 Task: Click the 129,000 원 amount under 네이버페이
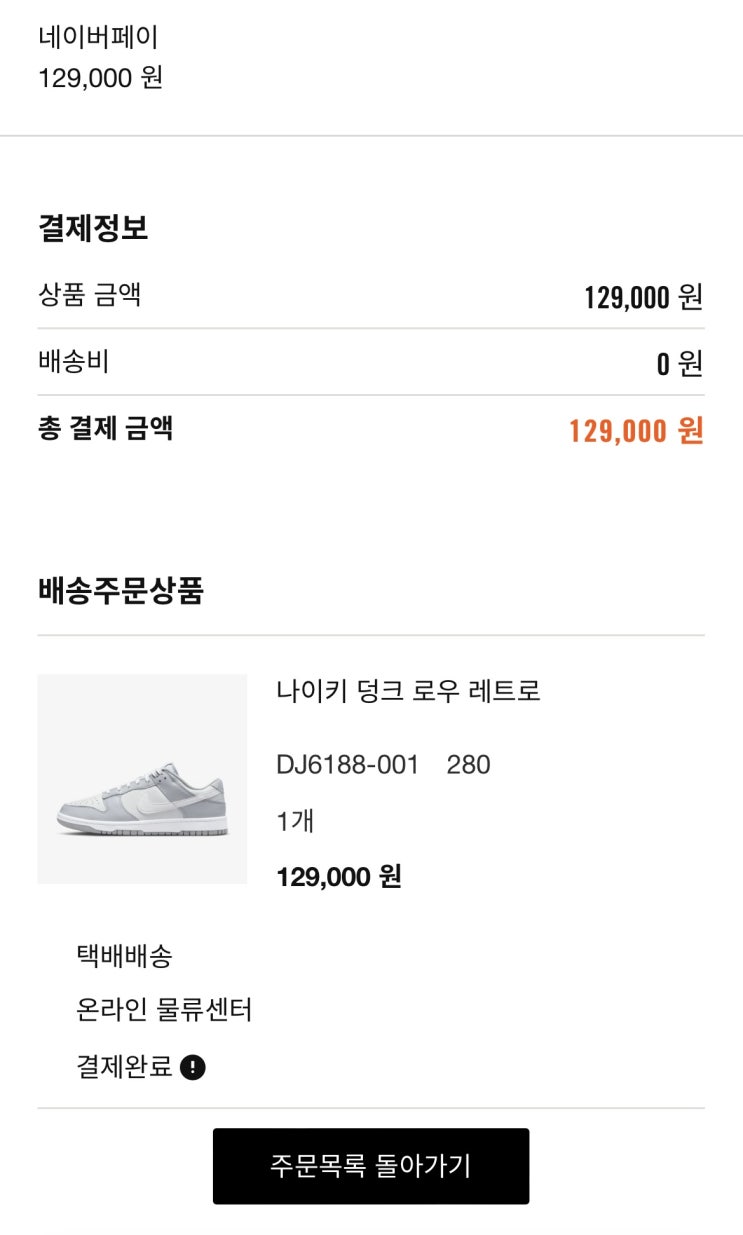pos(100,78)
